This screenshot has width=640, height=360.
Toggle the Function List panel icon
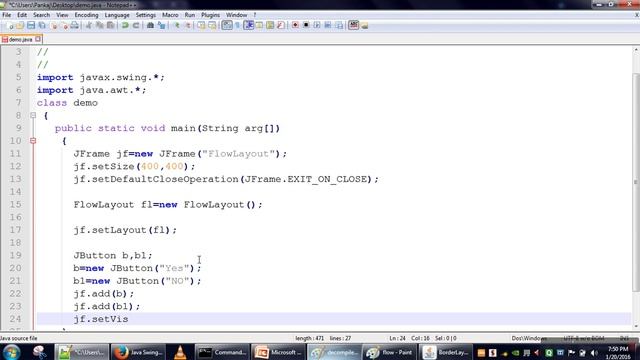coord(281,25)
